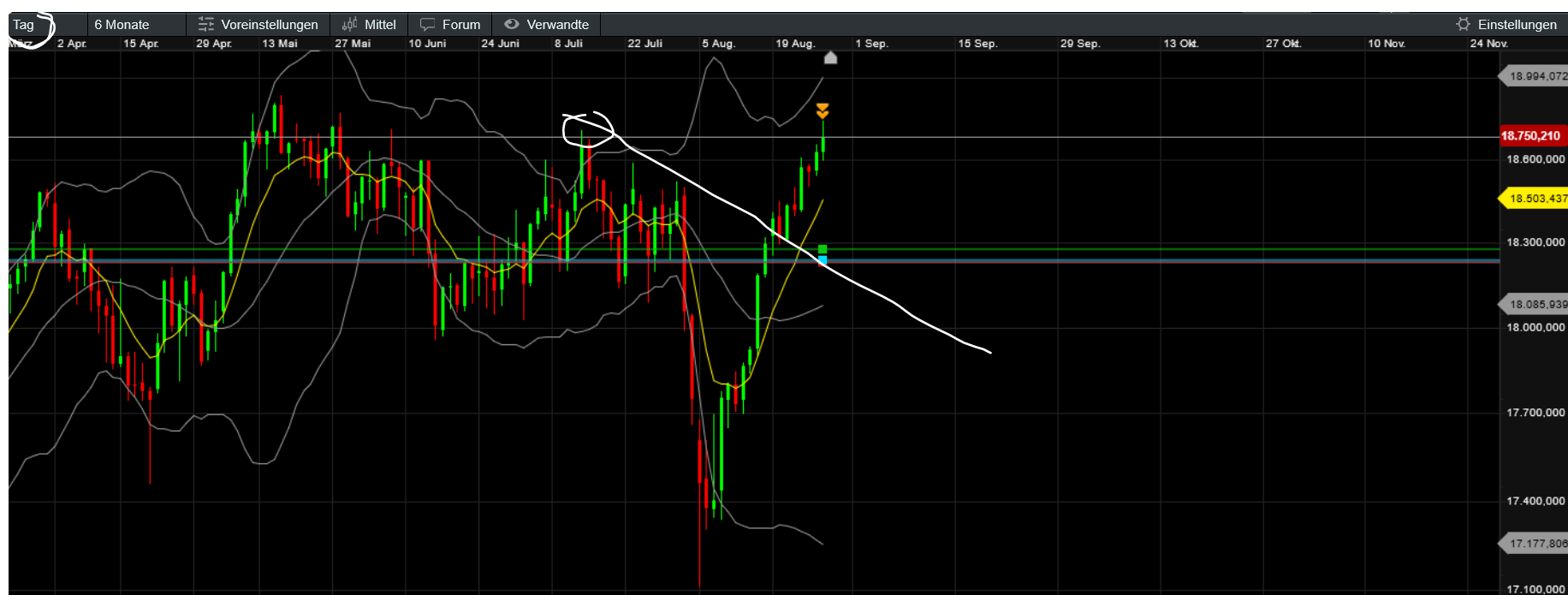Click the 27 Mai date label

point(353,44)
